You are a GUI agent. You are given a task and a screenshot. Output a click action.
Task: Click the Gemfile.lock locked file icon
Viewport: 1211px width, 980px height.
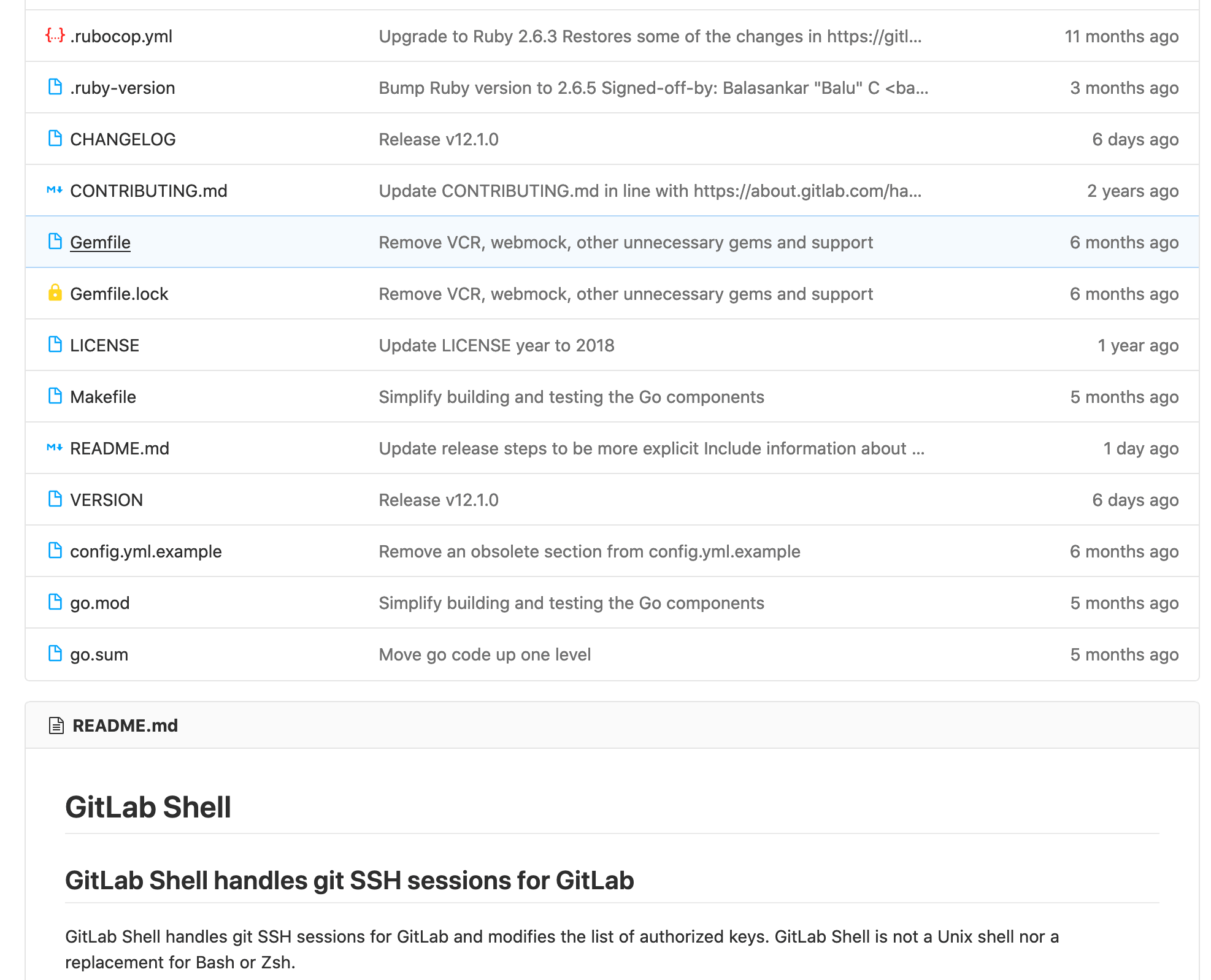pos(54,293)
